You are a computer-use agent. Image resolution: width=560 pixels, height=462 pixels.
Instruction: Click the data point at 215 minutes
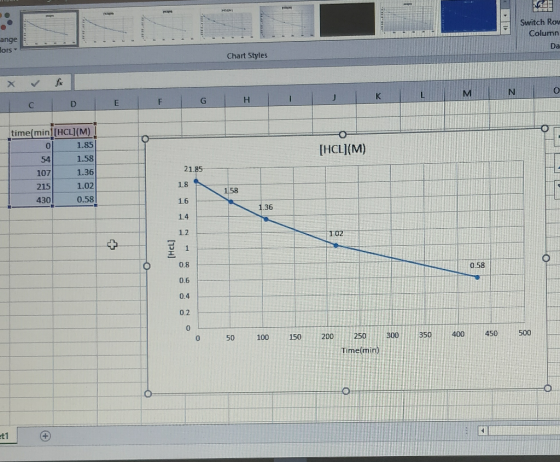pyautogui.click(x=336, y=245)
